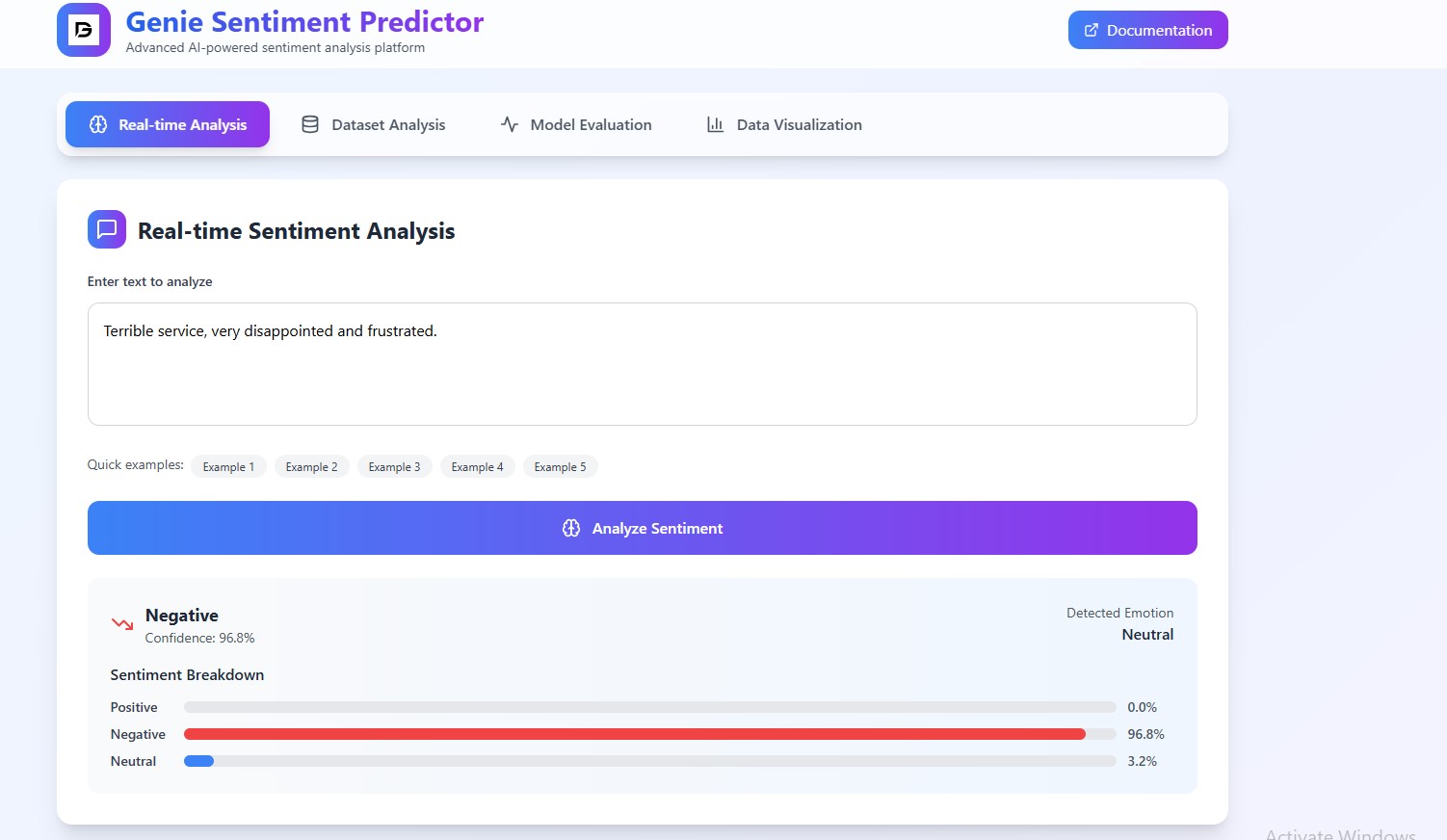Click the 3.2% Neutral percentage value

(x=1142, y=761)
